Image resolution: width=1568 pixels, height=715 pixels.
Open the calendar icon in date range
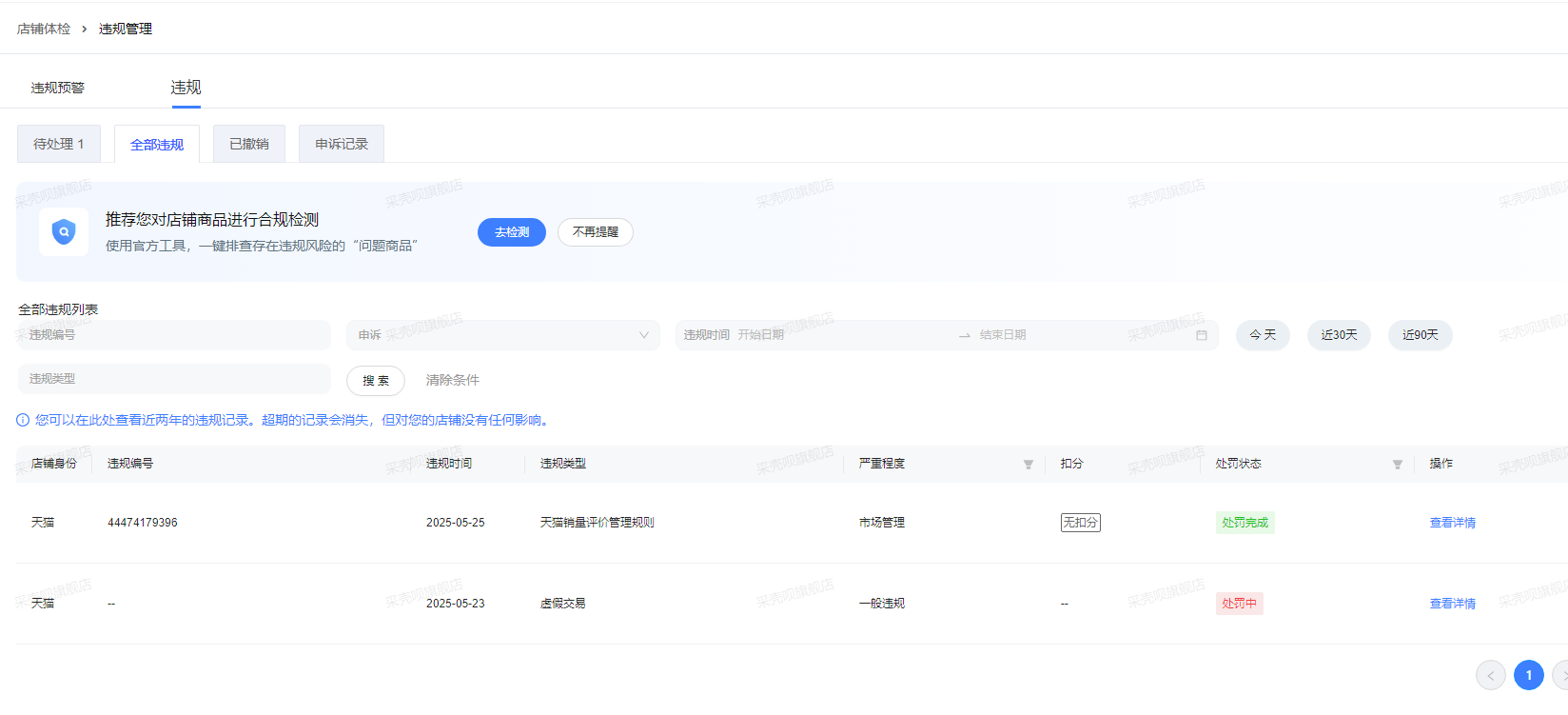pyautogui.click(x=1201, y=335)
